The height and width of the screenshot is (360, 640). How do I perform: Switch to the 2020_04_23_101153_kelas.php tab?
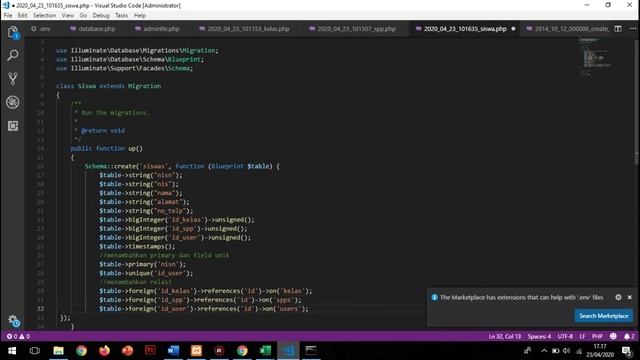pos(244,29)
